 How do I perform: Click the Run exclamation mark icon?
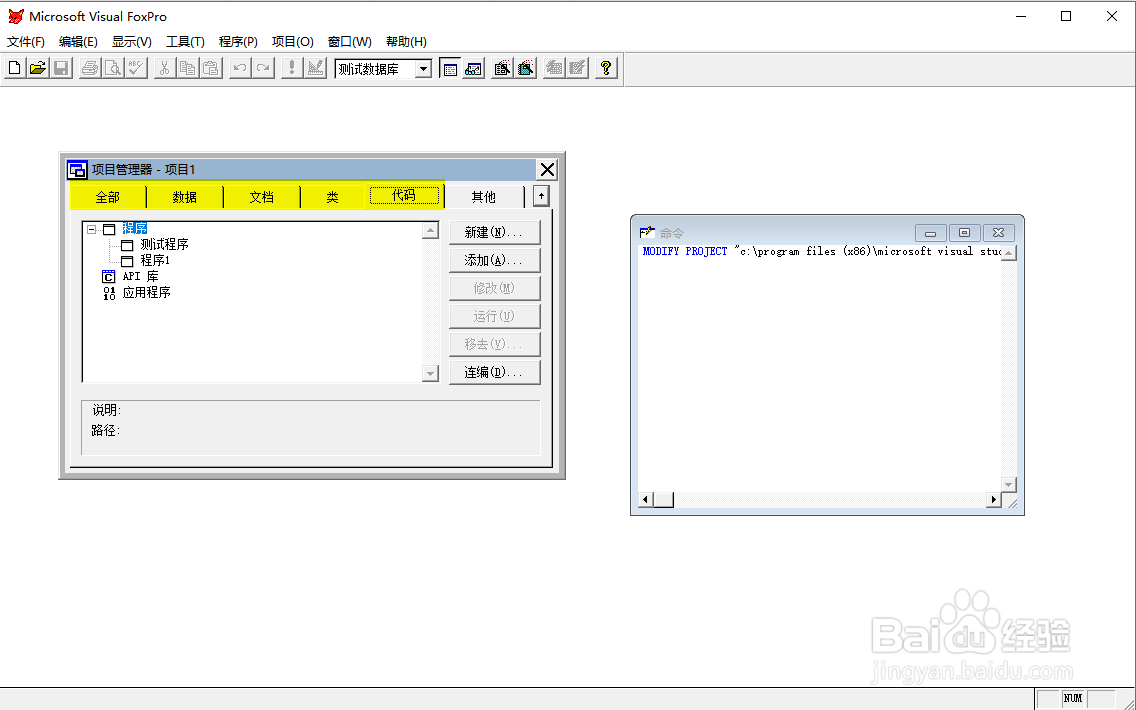tap(292, 68)
